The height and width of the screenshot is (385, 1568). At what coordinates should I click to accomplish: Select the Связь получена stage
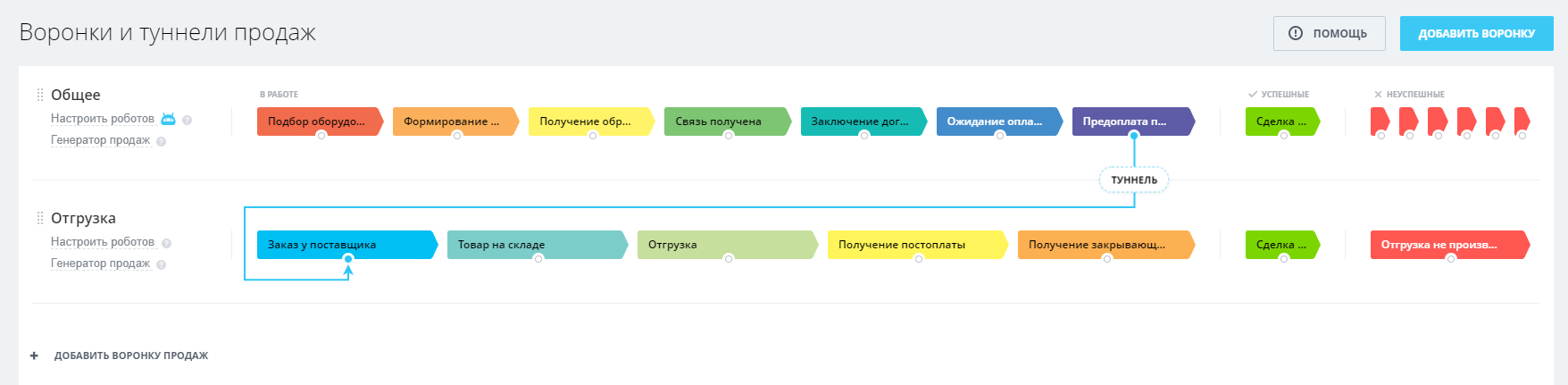coord(728,121)
